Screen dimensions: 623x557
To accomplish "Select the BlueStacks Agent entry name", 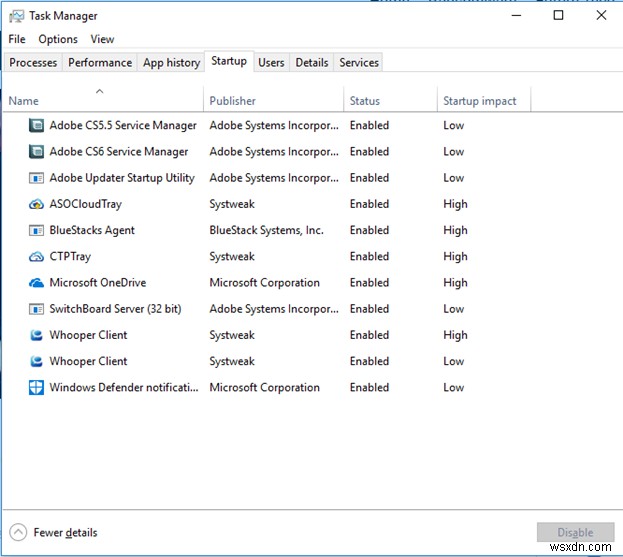I will 92,230.
